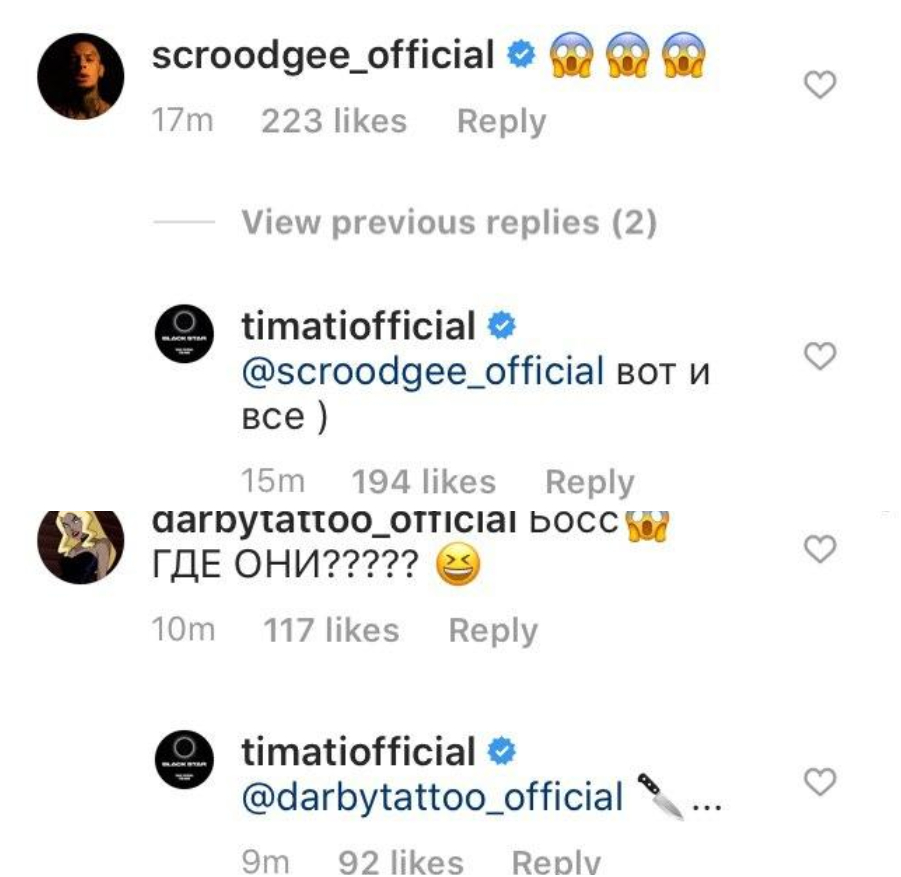Tap heart on darbytattoo_official's comment
The width and height of the screenshot is (901, 877).
tap(820, 549)
